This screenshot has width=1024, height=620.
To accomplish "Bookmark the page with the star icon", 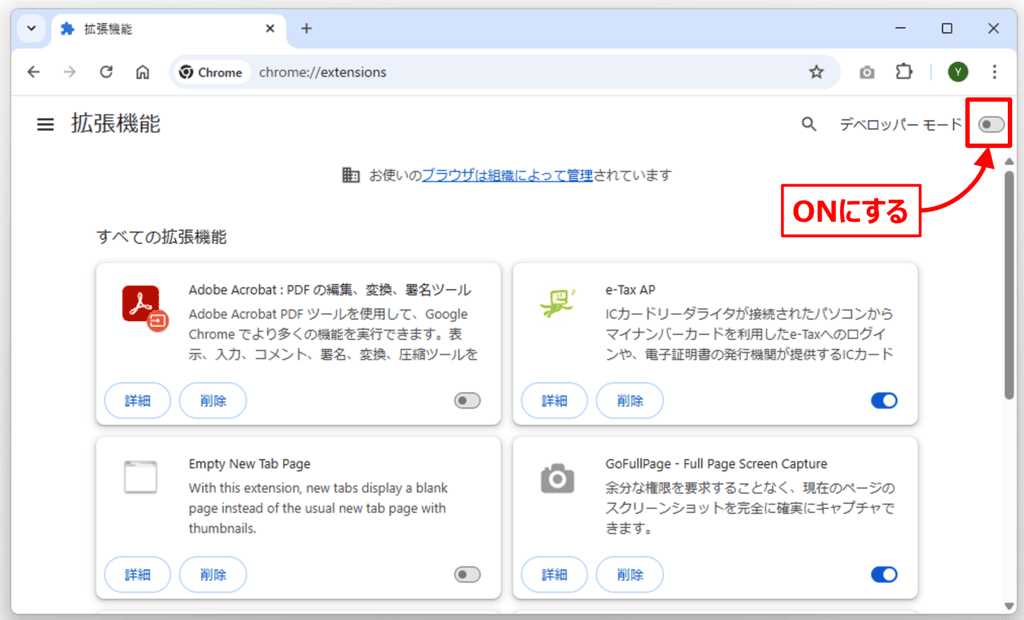I will [817, 72].
